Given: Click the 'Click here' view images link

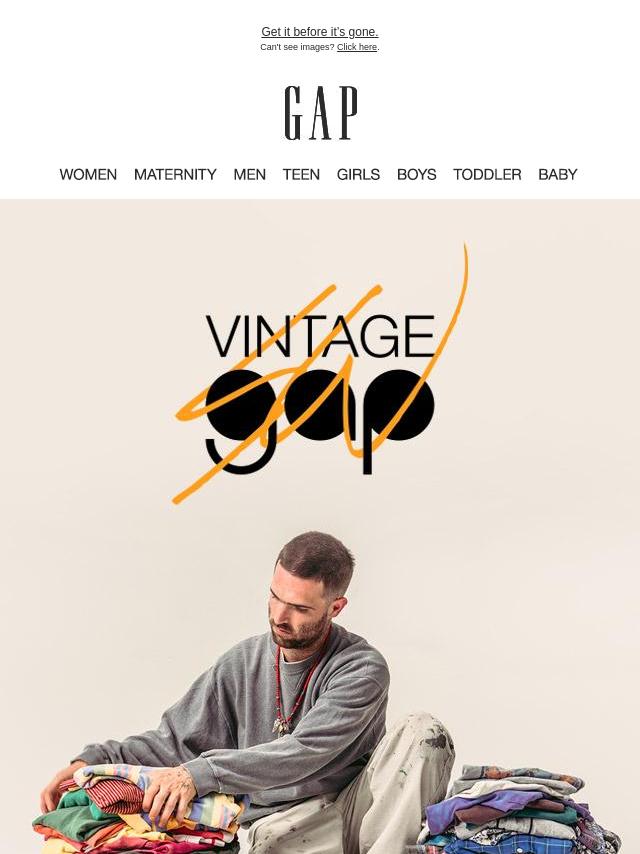Looking at the screenshot, I should click(357, 47).
